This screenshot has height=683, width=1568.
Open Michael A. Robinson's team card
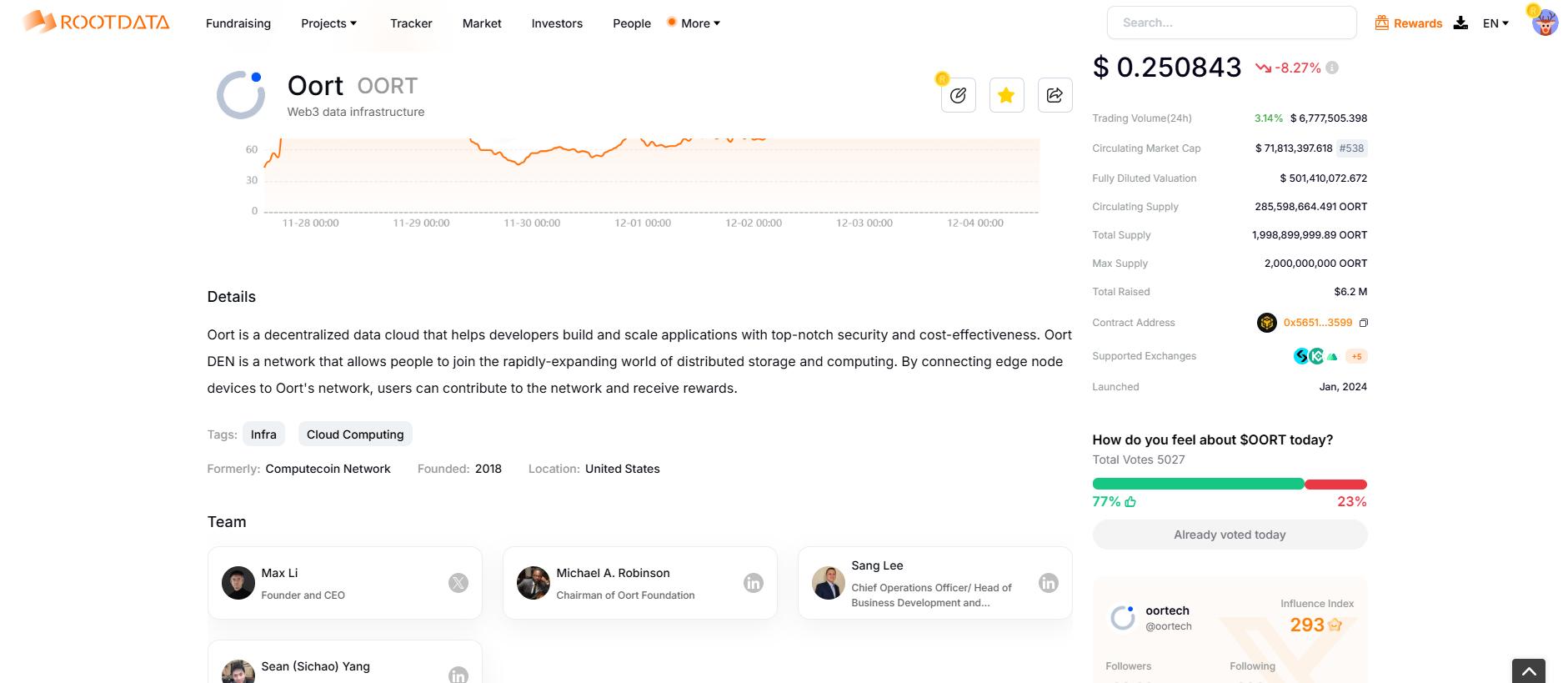click(640, 583)
